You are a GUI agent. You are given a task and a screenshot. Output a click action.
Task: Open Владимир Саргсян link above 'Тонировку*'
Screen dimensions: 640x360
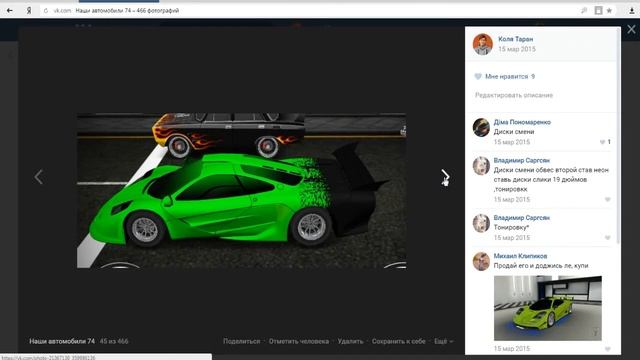click(x=522, y=218)
